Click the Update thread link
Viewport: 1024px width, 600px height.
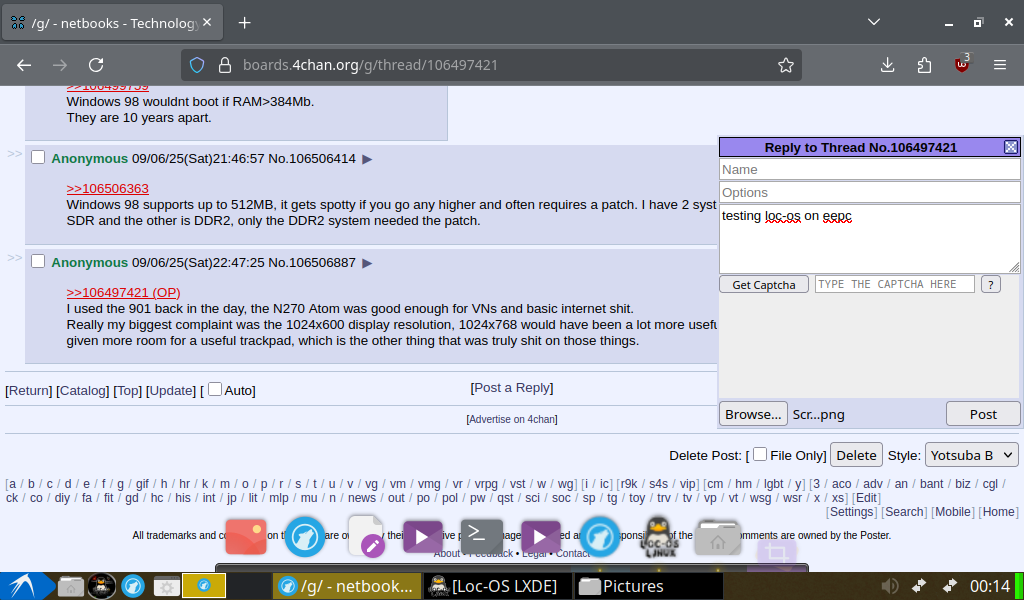(170, 390)
